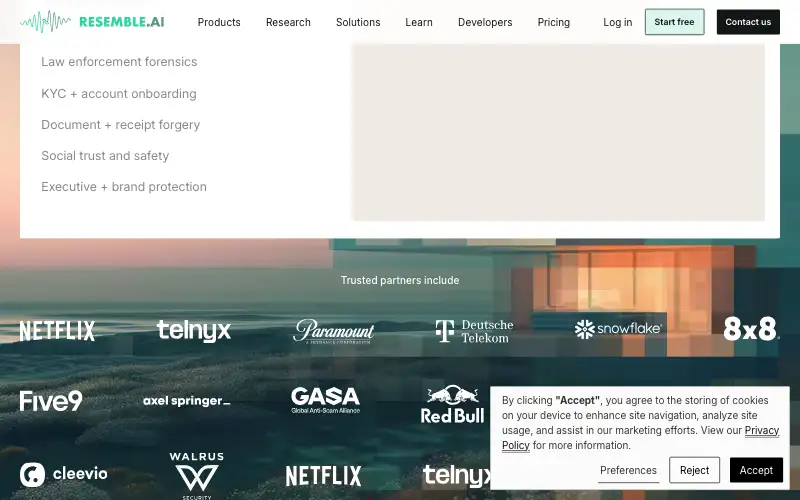
Task: Select KYC + account onboarding use case
Action: pyautogui.click(x=119, y=94)
